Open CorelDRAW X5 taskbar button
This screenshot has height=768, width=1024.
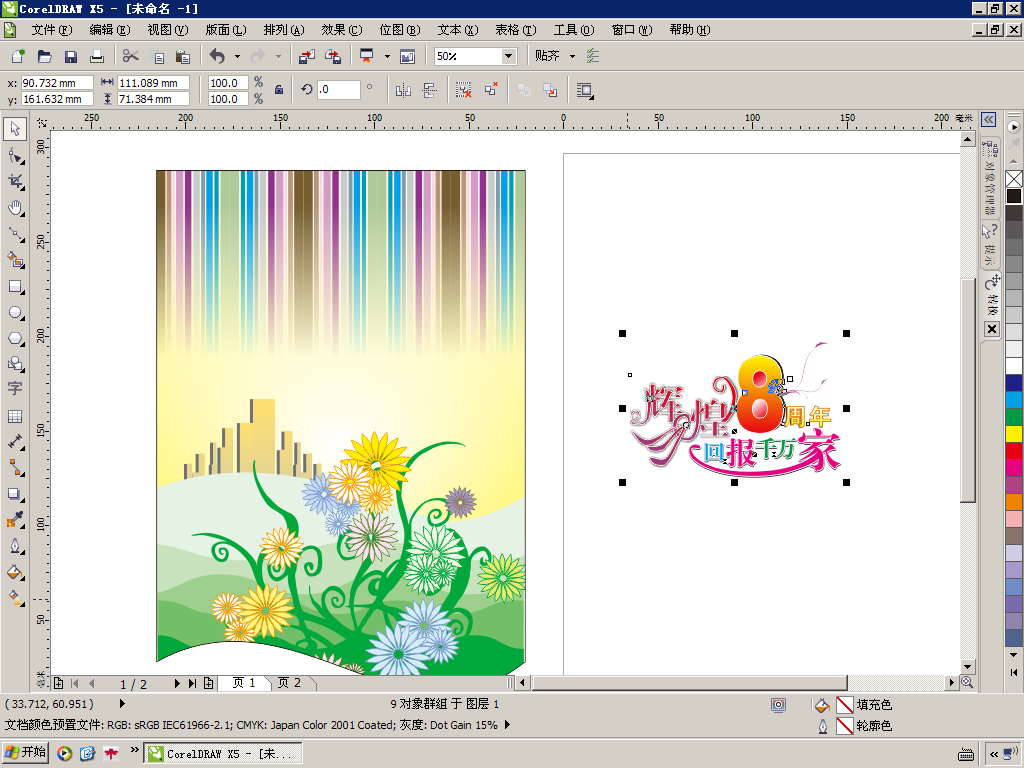[x=222, y=753]
